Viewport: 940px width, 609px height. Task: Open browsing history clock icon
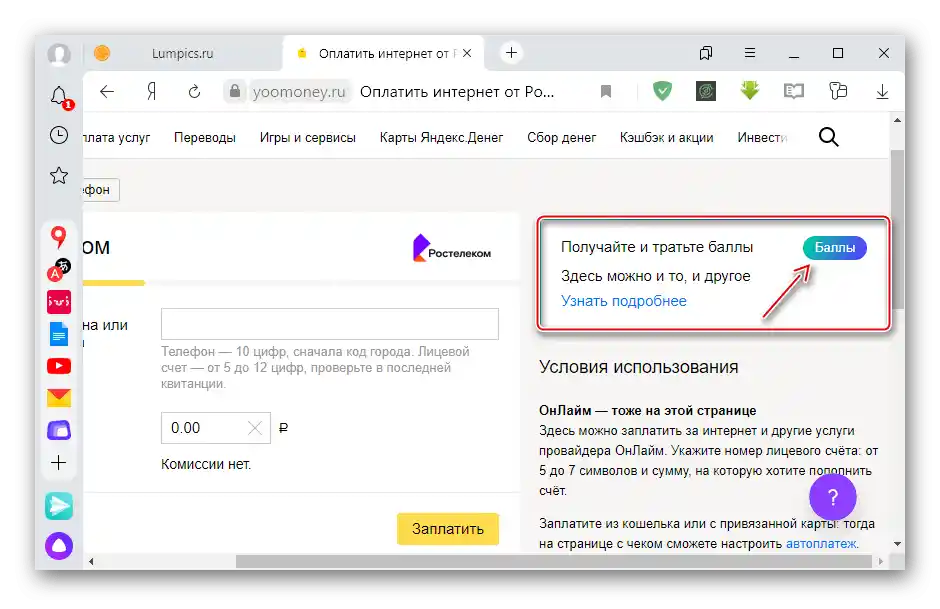[x=59, y=135]
